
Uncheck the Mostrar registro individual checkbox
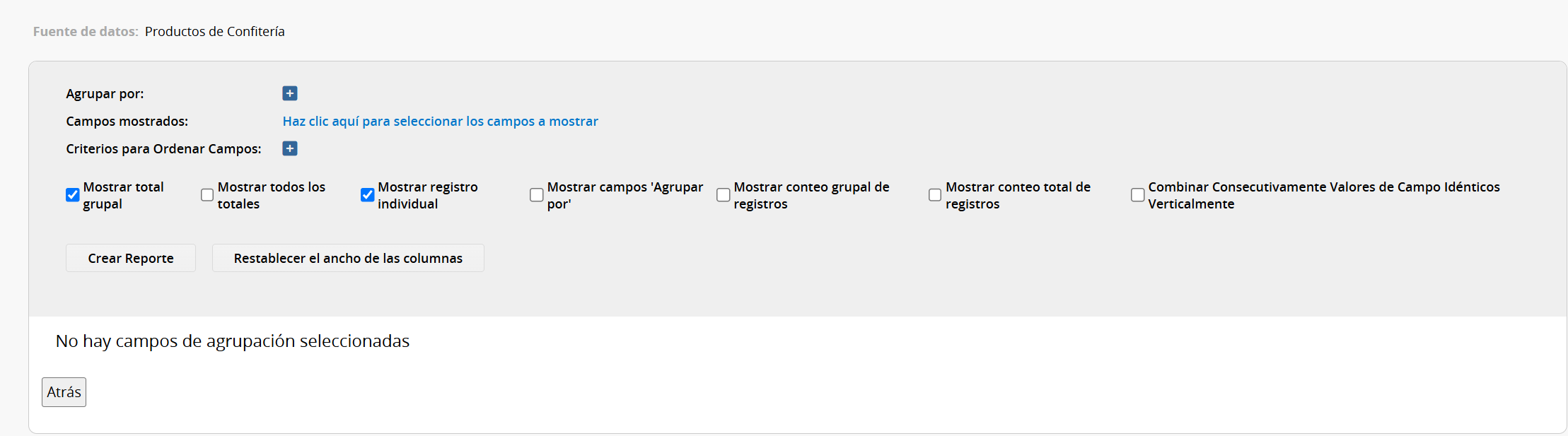click(367, 195)
